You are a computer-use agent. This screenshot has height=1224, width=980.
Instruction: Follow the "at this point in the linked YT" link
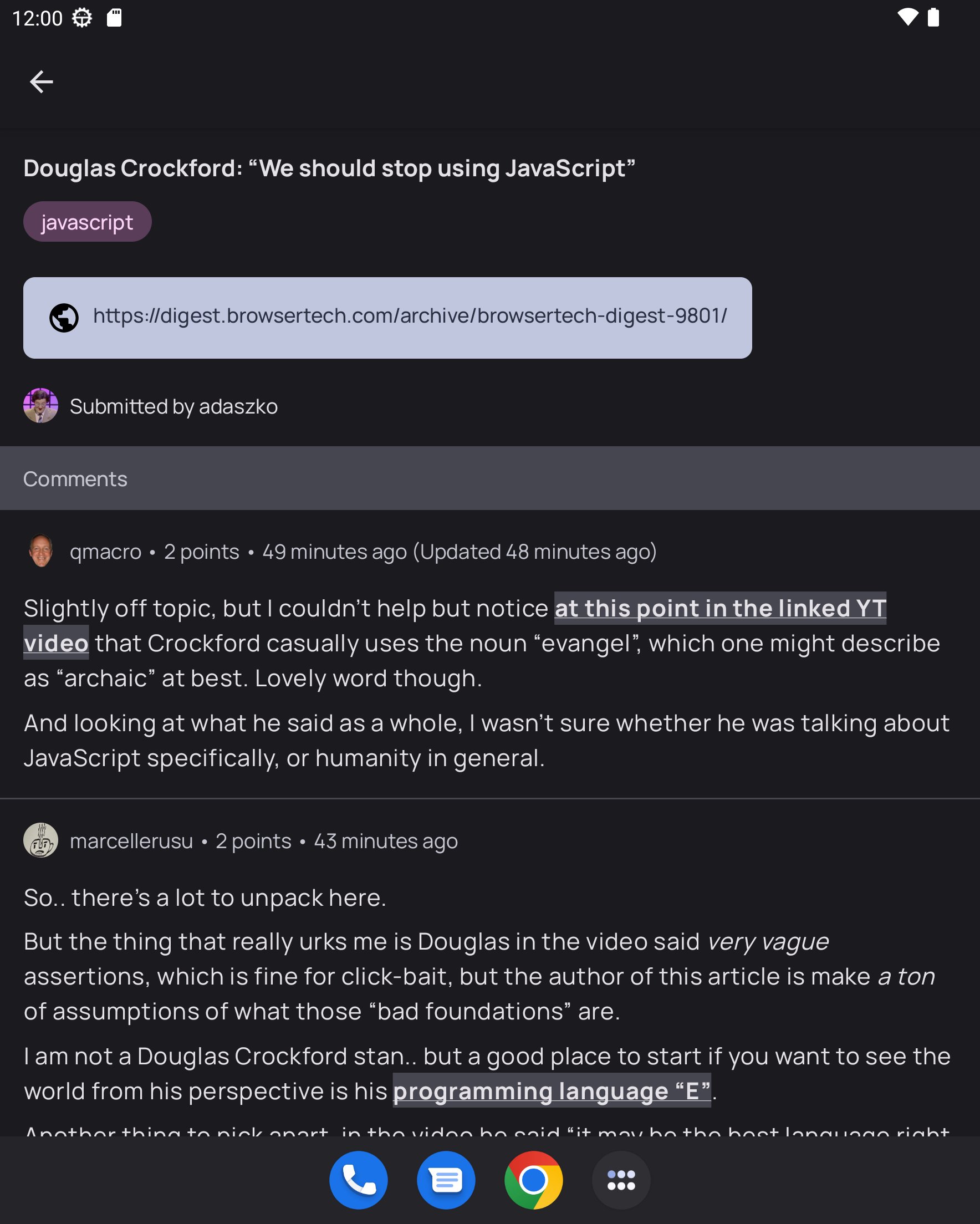[720, 609]
